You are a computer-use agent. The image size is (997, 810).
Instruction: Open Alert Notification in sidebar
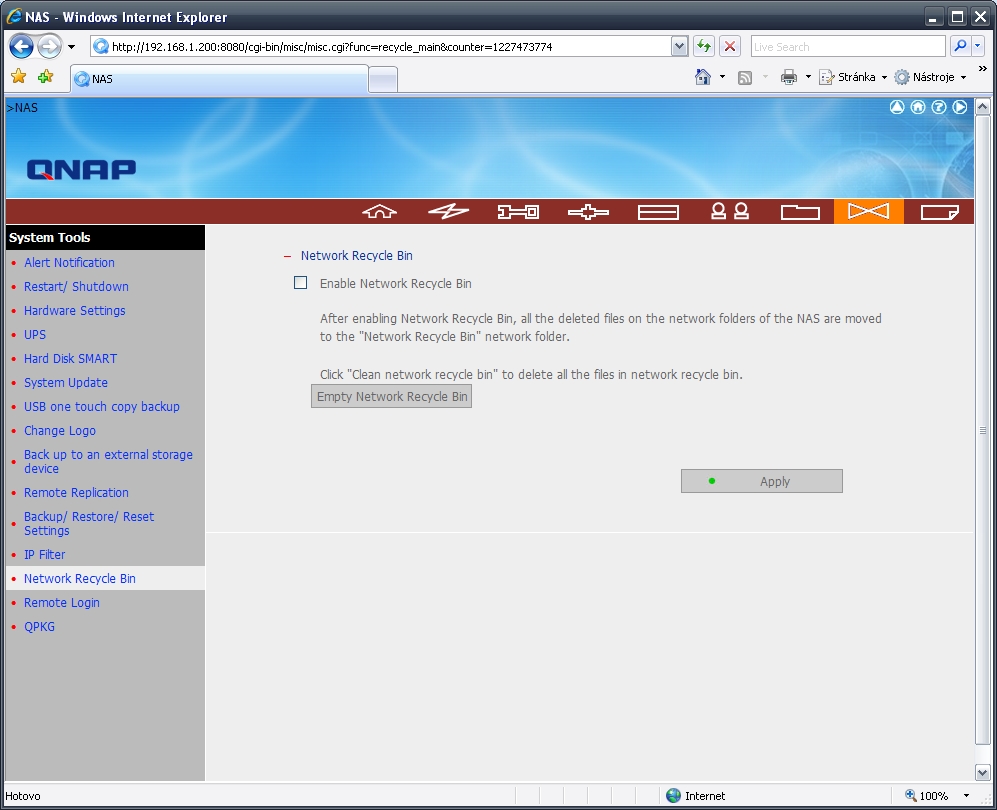[x=69, y=262]
